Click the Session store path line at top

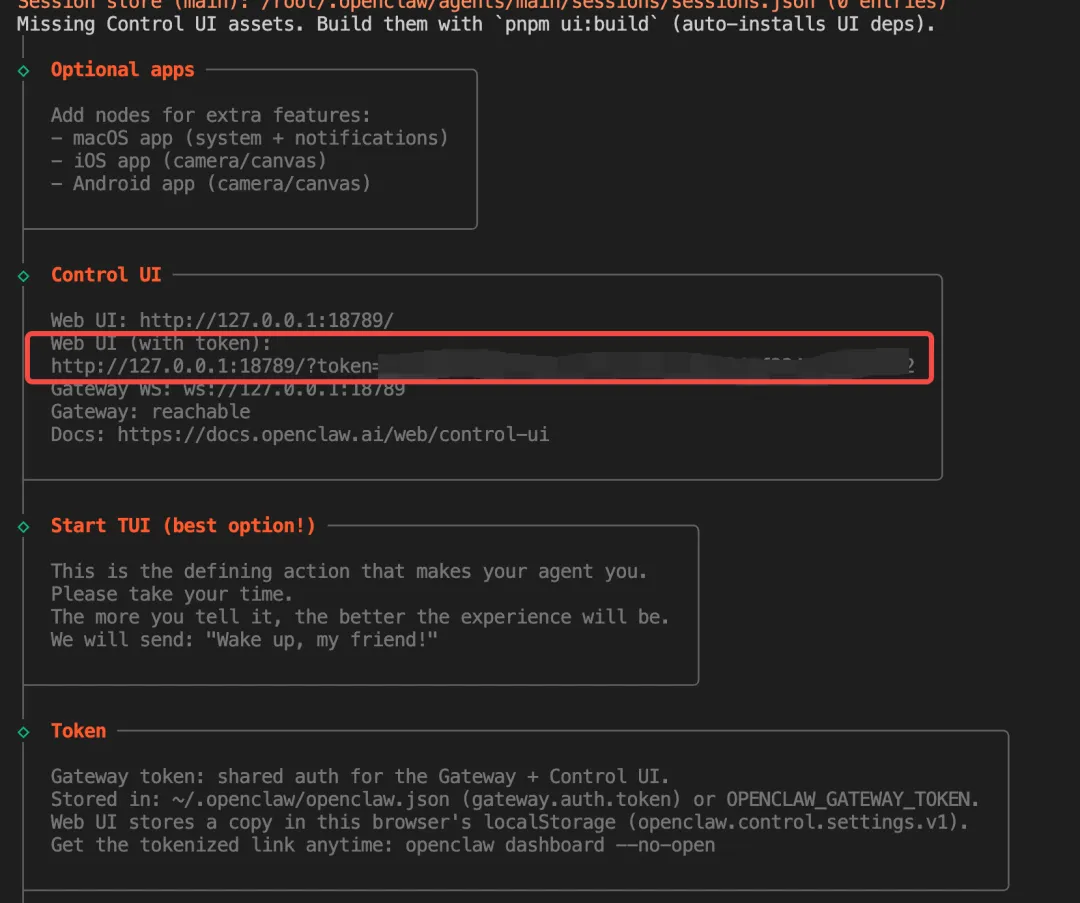click(482, 5)
